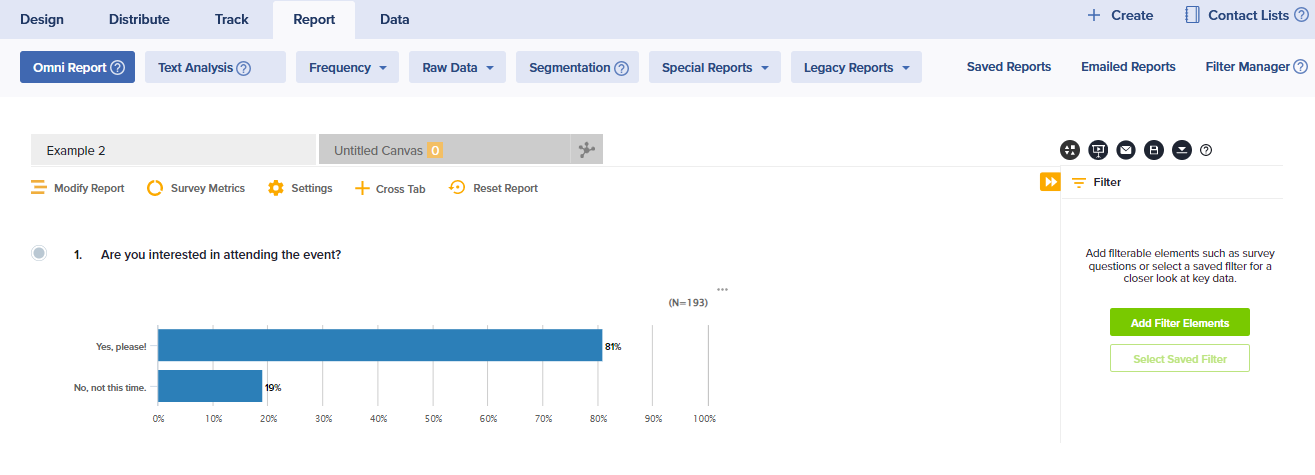The width and height of the screenshot is (1315, 475).
Task: Open the Legacy Reports dropdown
Action: (x=856, y=68)
